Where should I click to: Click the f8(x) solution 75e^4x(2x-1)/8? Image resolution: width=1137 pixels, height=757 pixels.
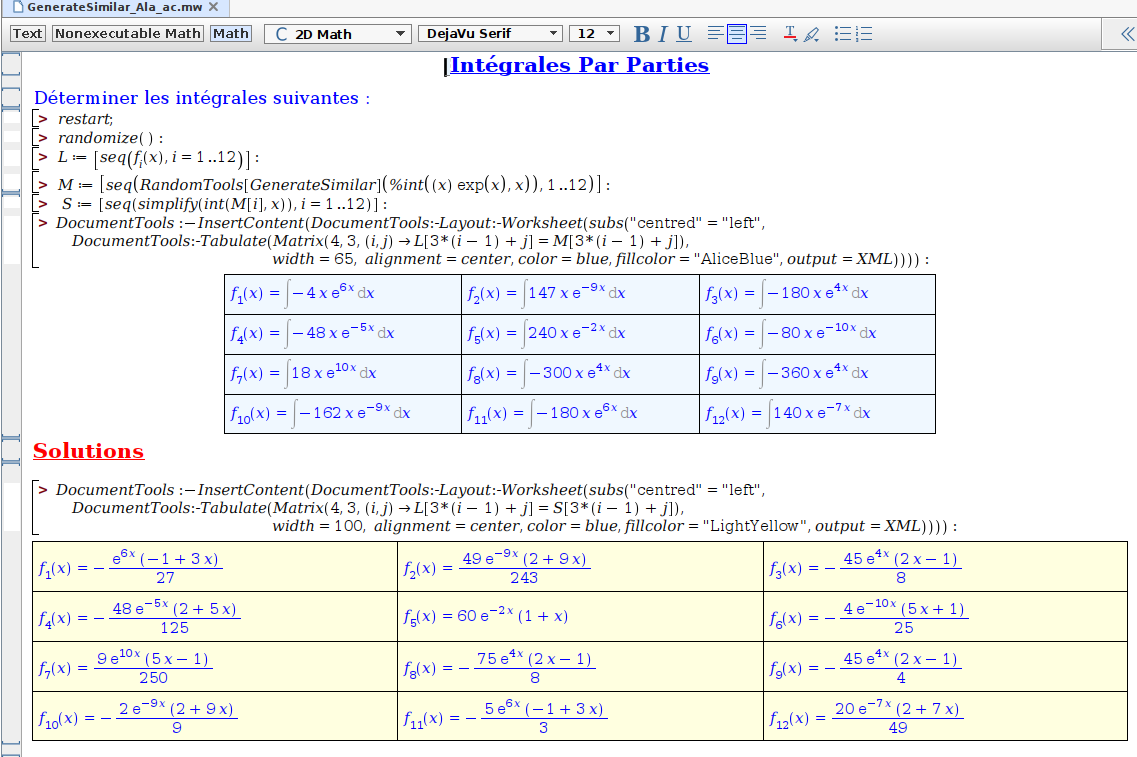click(580, 667)
